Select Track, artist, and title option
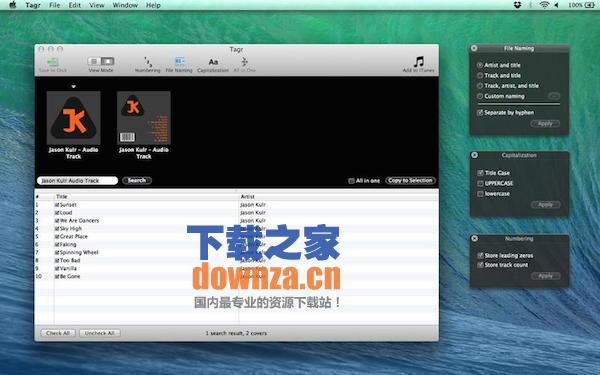 coord(480,86)
